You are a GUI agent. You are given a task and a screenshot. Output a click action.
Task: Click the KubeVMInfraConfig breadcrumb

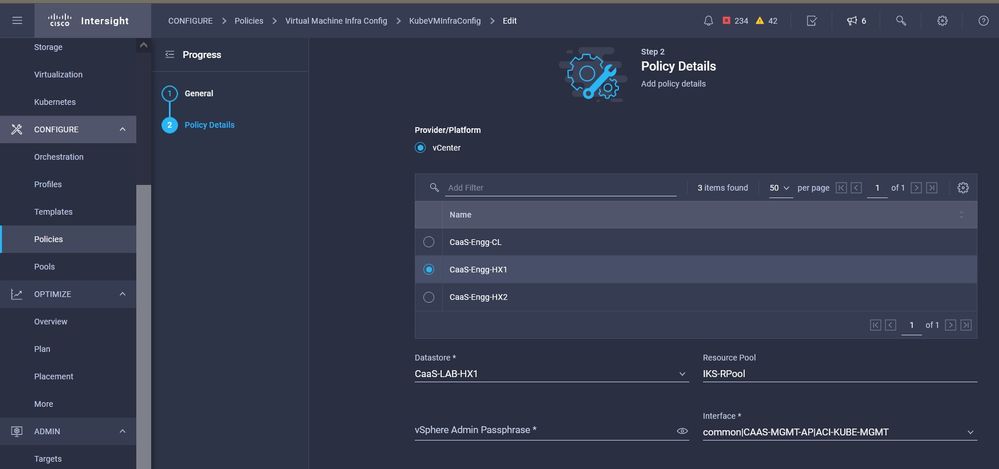click(445, 21)
